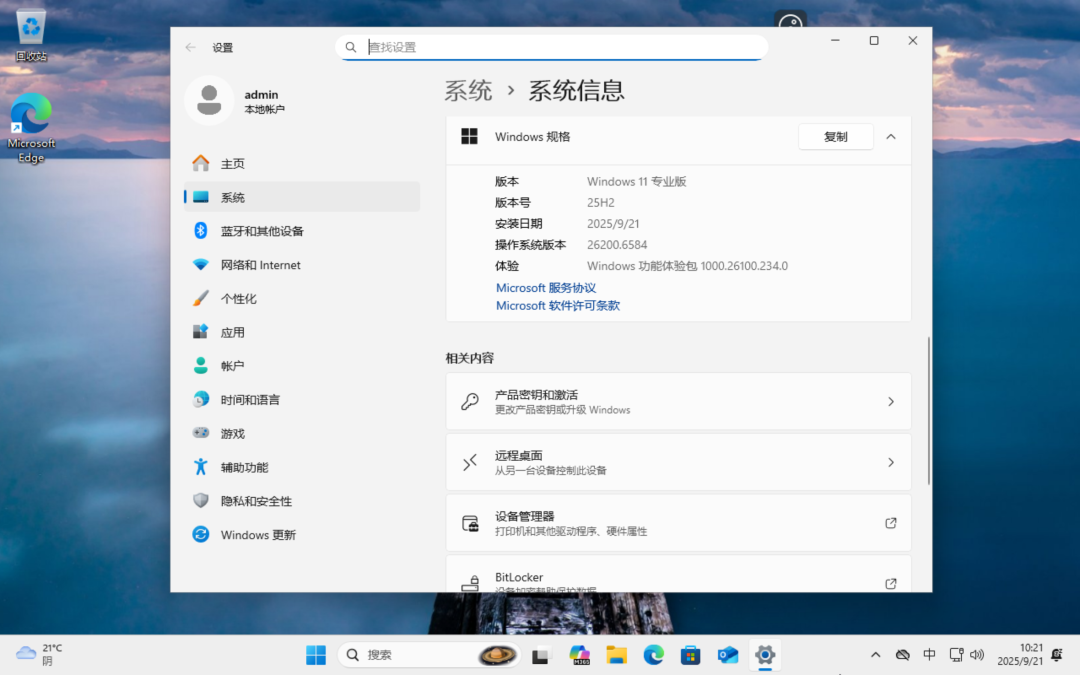Image resolution: width=1080 pixels, height=675 pixels.
Task: Open the 主页 home icon in sidebar
Action: point(200,163)
